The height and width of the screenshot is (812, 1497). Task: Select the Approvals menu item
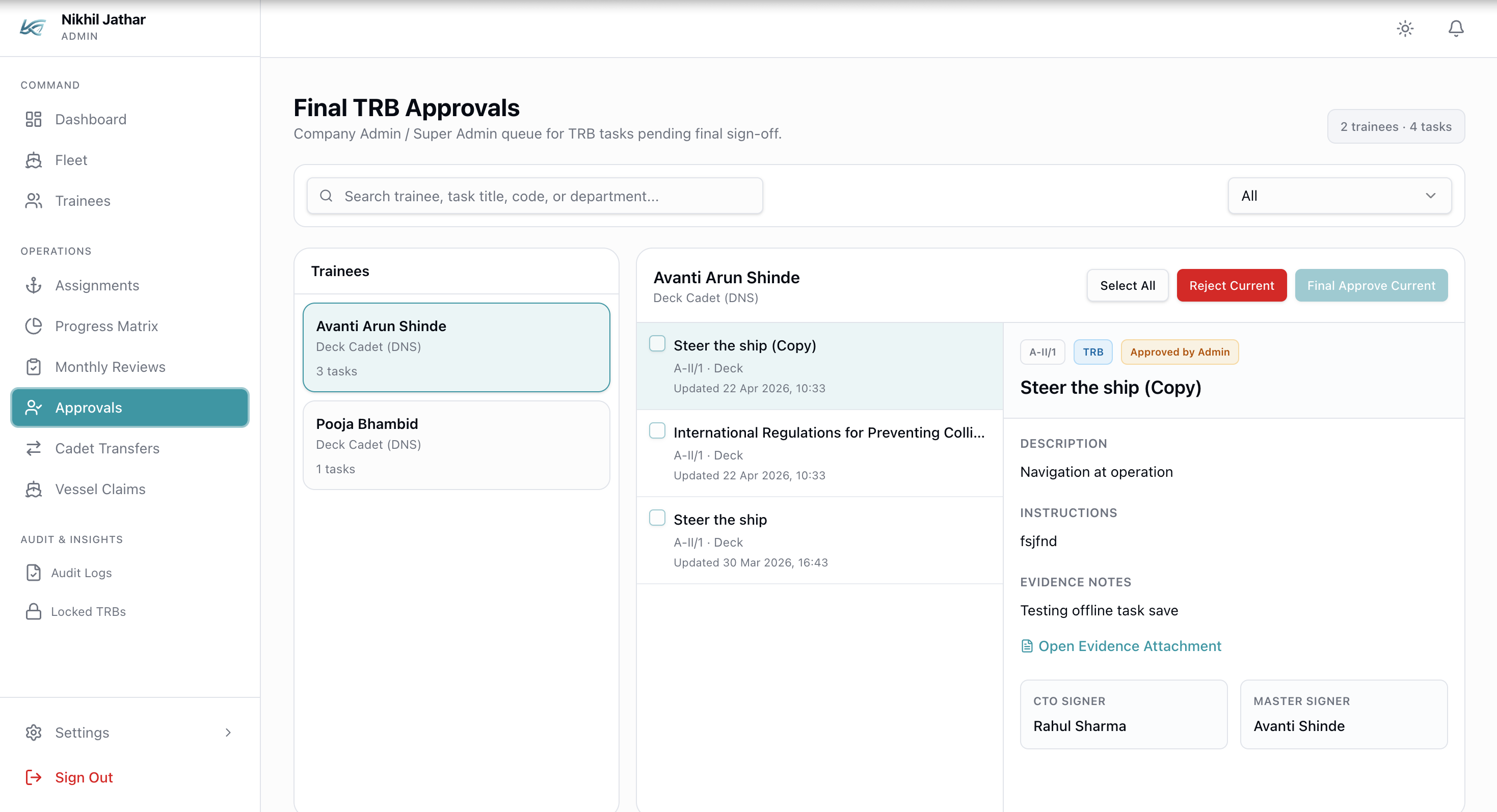[x=130, y=407]
